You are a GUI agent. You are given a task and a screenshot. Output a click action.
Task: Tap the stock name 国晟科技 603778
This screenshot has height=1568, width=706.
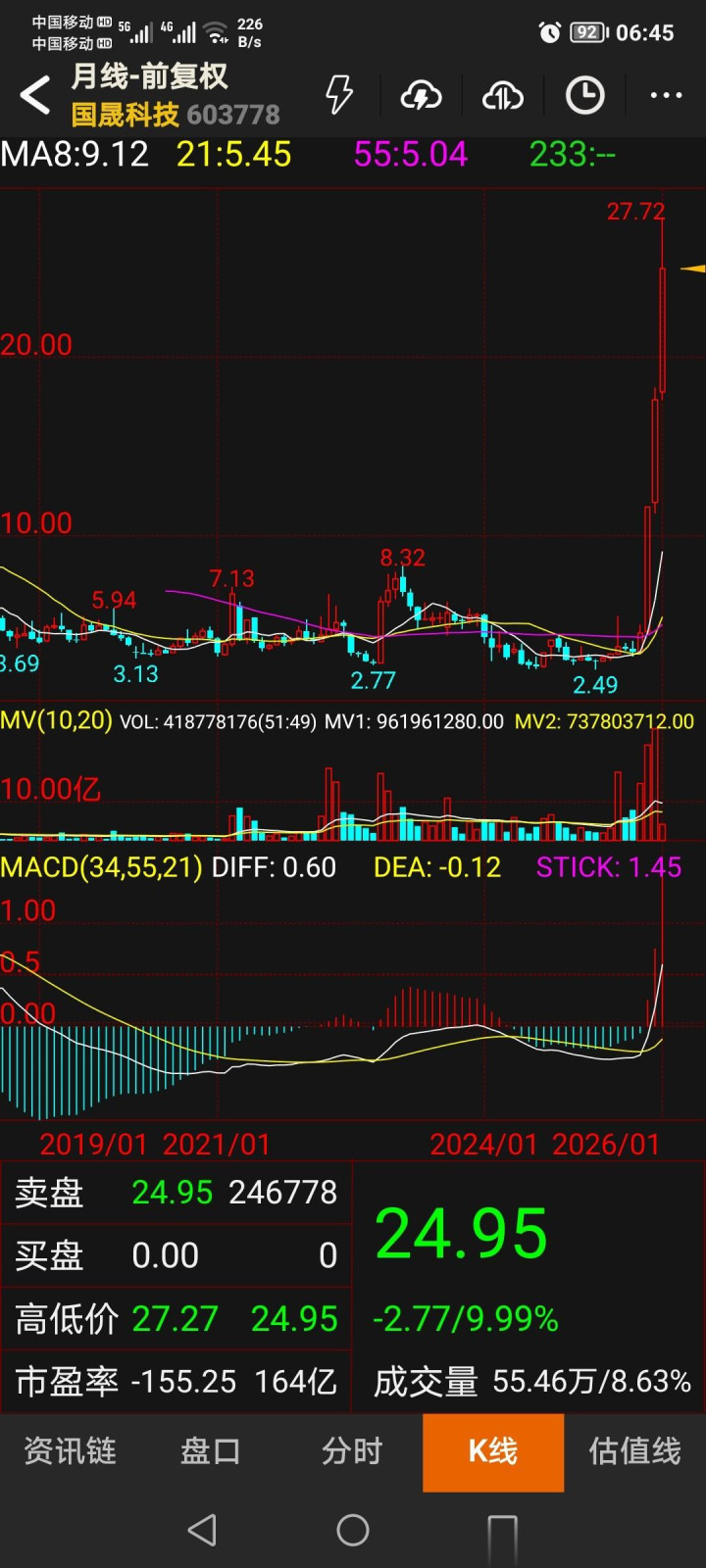click(x=176, y=115)
